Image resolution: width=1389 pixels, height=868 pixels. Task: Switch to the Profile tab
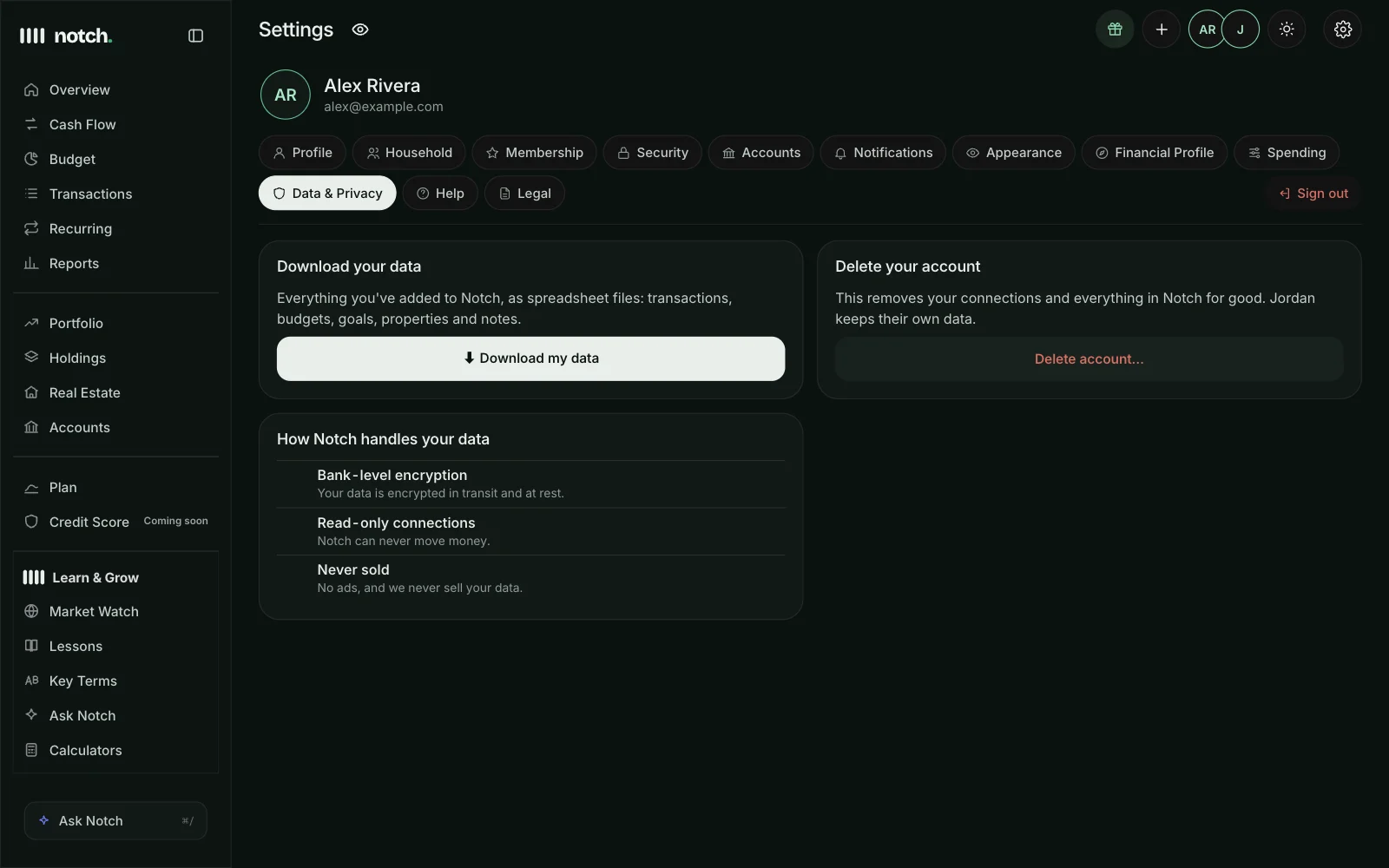pos(302,153)
